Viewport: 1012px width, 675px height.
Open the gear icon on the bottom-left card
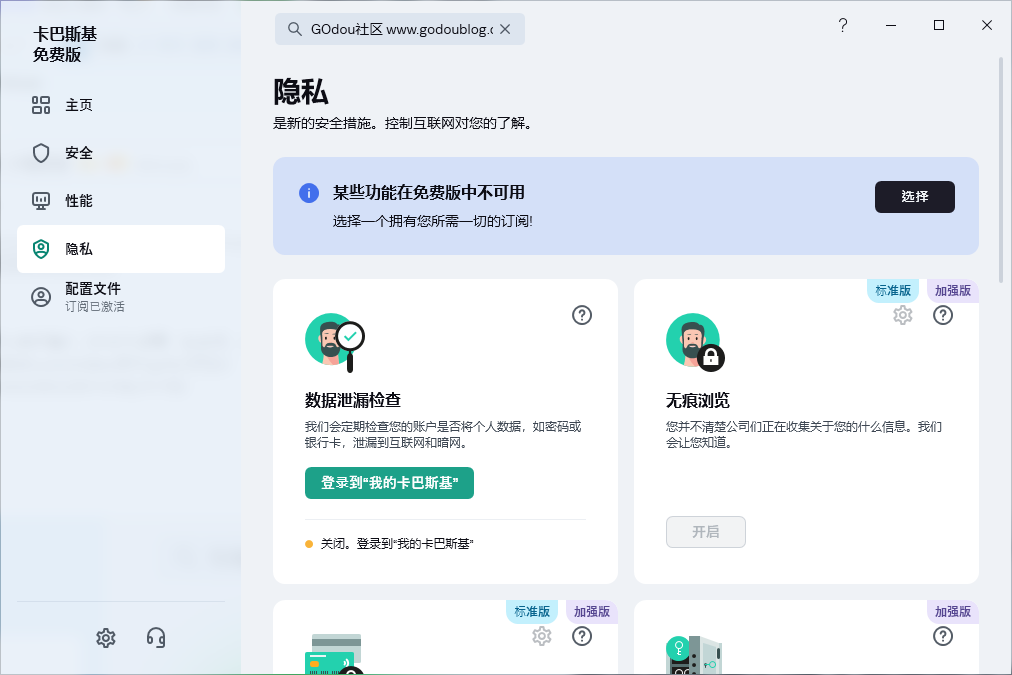541,636
